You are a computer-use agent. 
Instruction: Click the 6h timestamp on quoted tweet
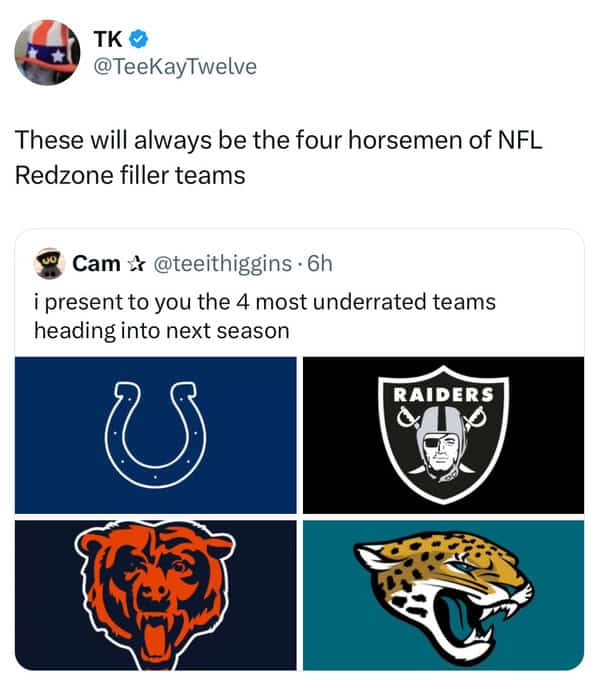pos(320,264)
